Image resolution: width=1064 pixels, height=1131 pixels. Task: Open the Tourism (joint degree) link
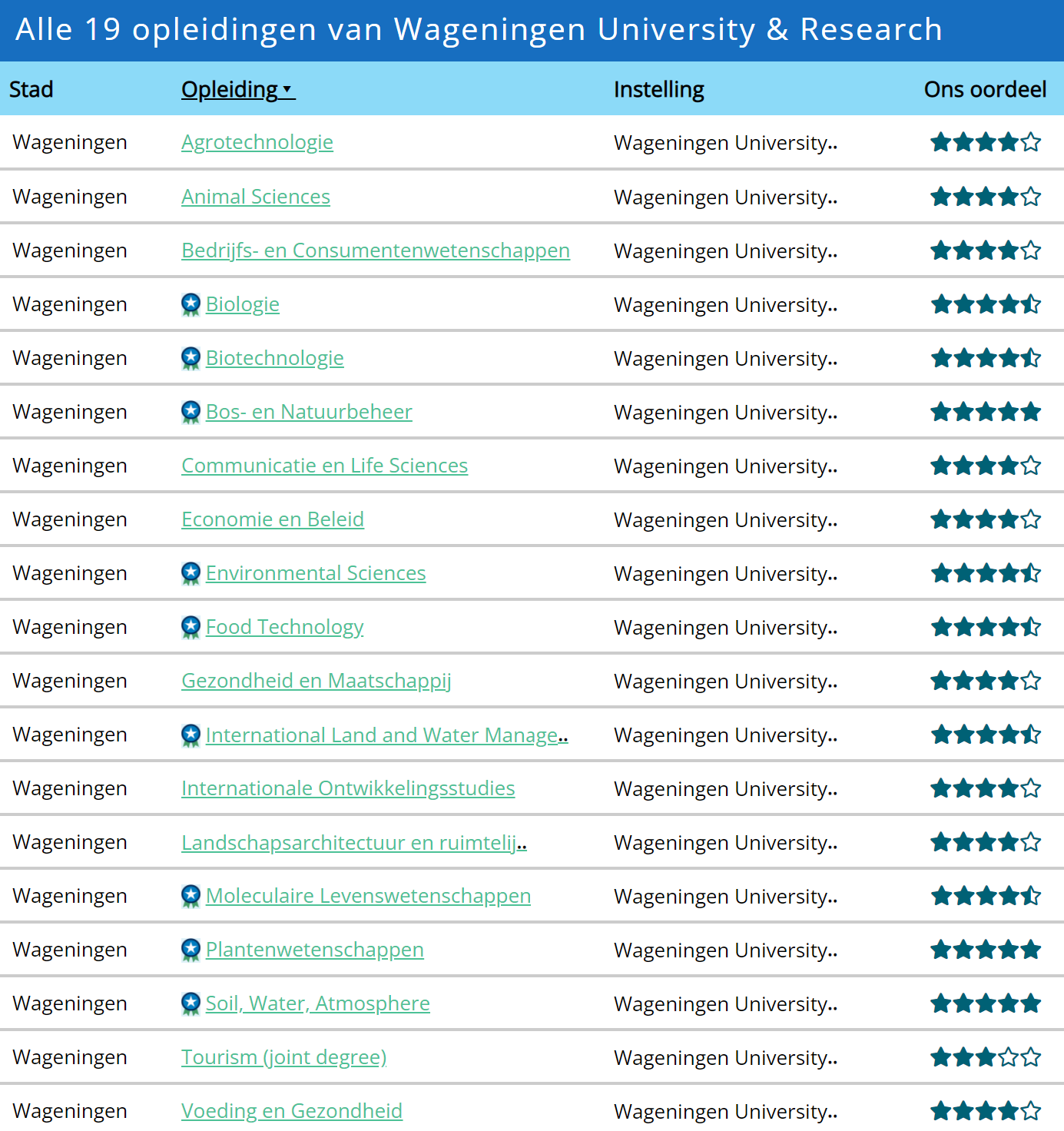(x=283, y=1058)
